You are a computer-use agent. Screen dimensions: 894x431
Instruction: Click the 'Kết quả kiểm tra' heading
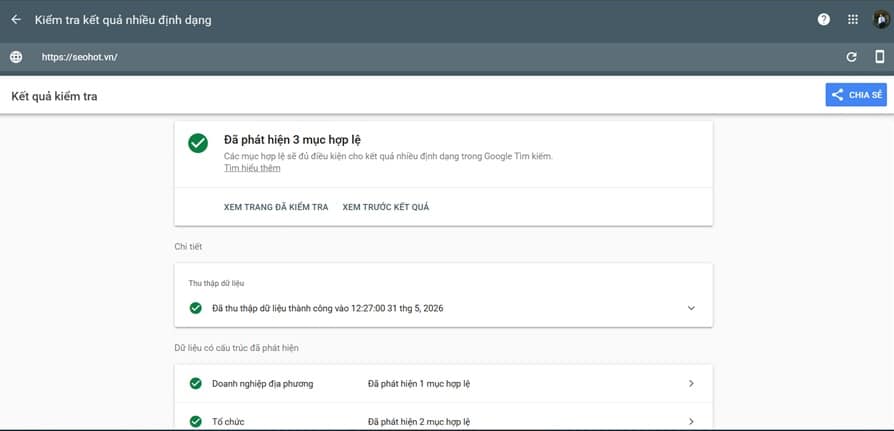(54, 96)
